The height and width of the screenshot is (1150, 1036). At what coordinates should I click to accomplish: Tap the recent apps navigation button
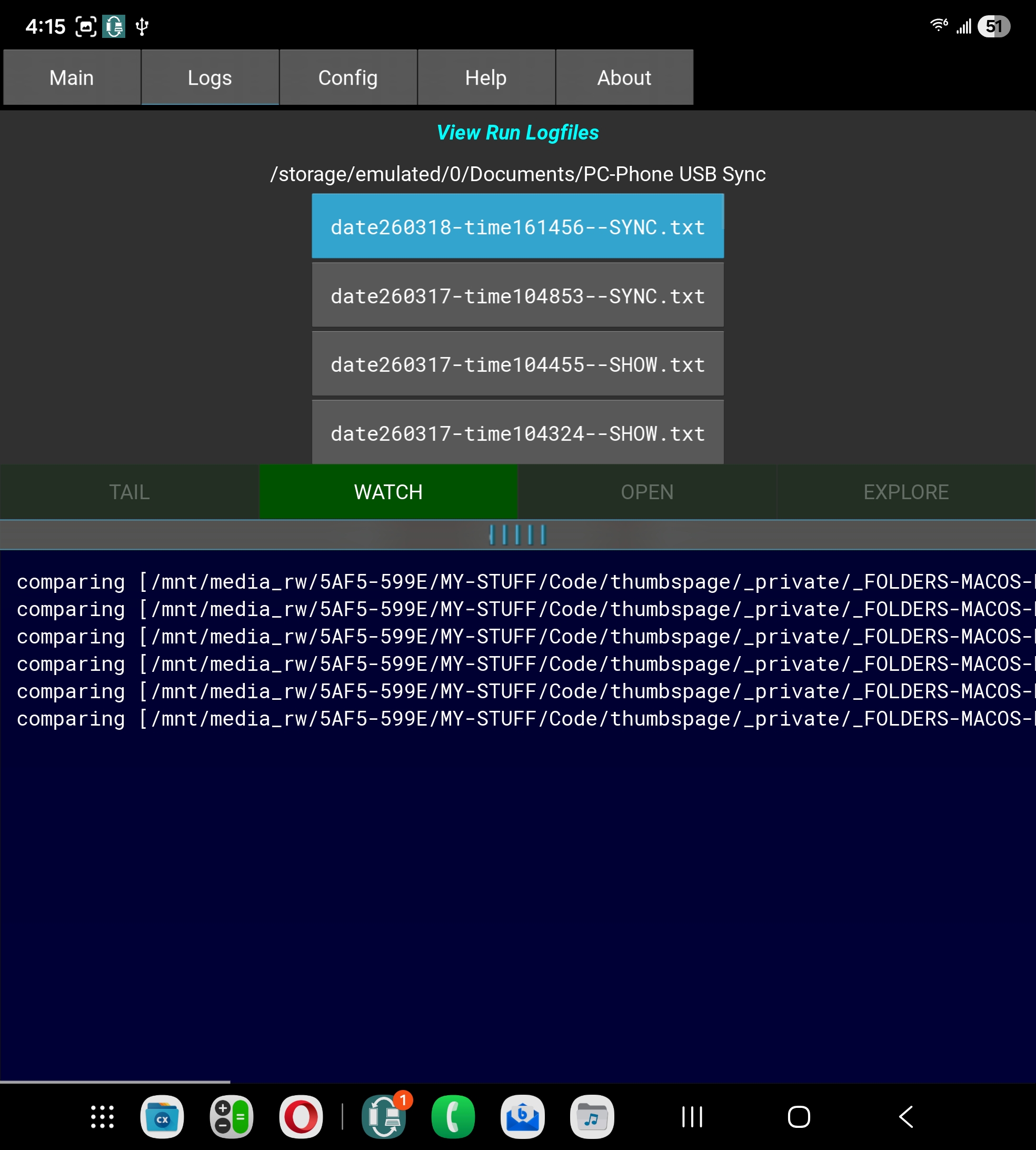pos(692,1117)
